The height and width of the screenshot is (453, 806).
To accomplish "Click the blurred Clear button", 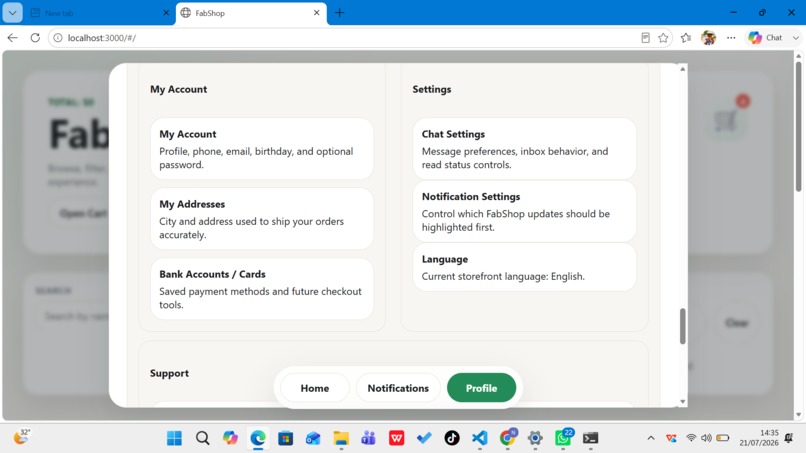I will (x=737, y=323).
